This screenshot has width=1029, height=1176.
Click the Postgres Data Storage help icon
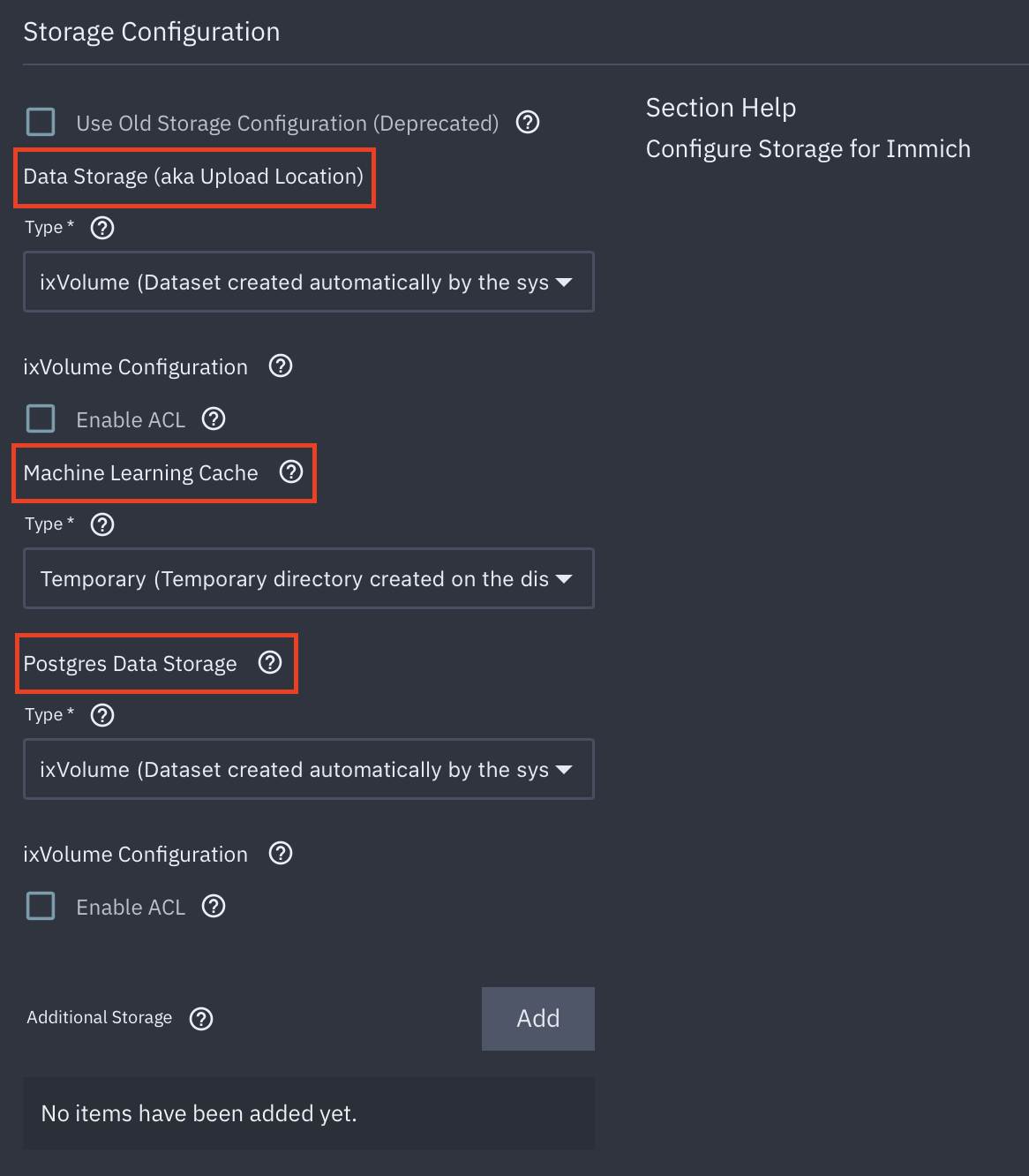[270, 662]
